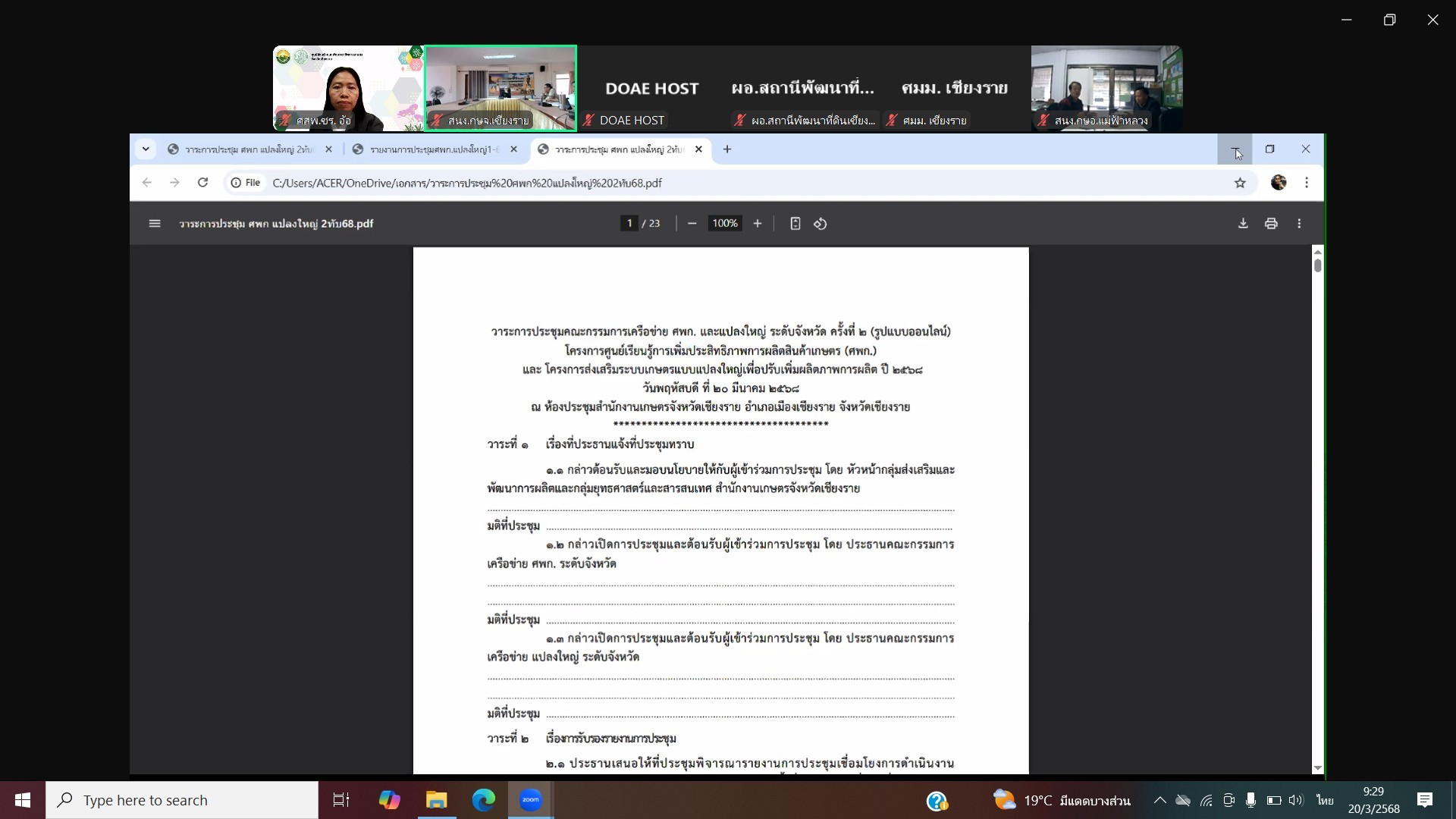Click the page number input field
This screenshot has width=1456, height=819.
point(629,224)
